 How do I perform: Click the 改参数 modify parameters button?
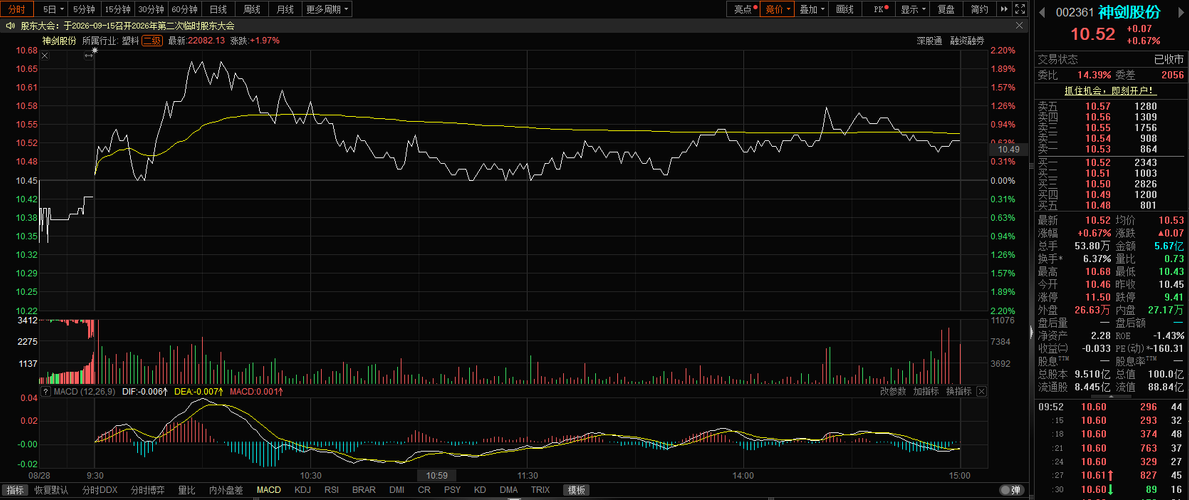(893, 392)
